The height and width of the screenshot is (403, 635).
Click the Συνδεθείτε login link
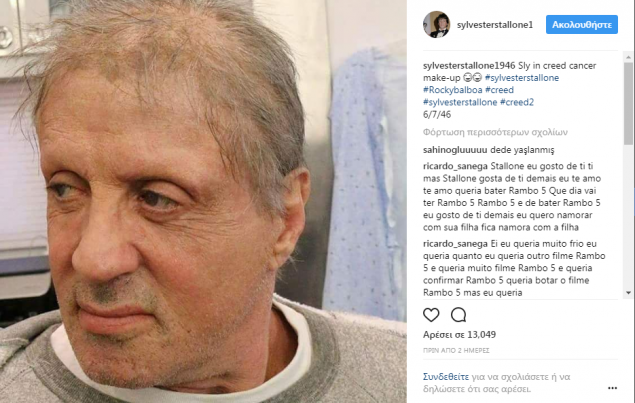coord(446,377)
